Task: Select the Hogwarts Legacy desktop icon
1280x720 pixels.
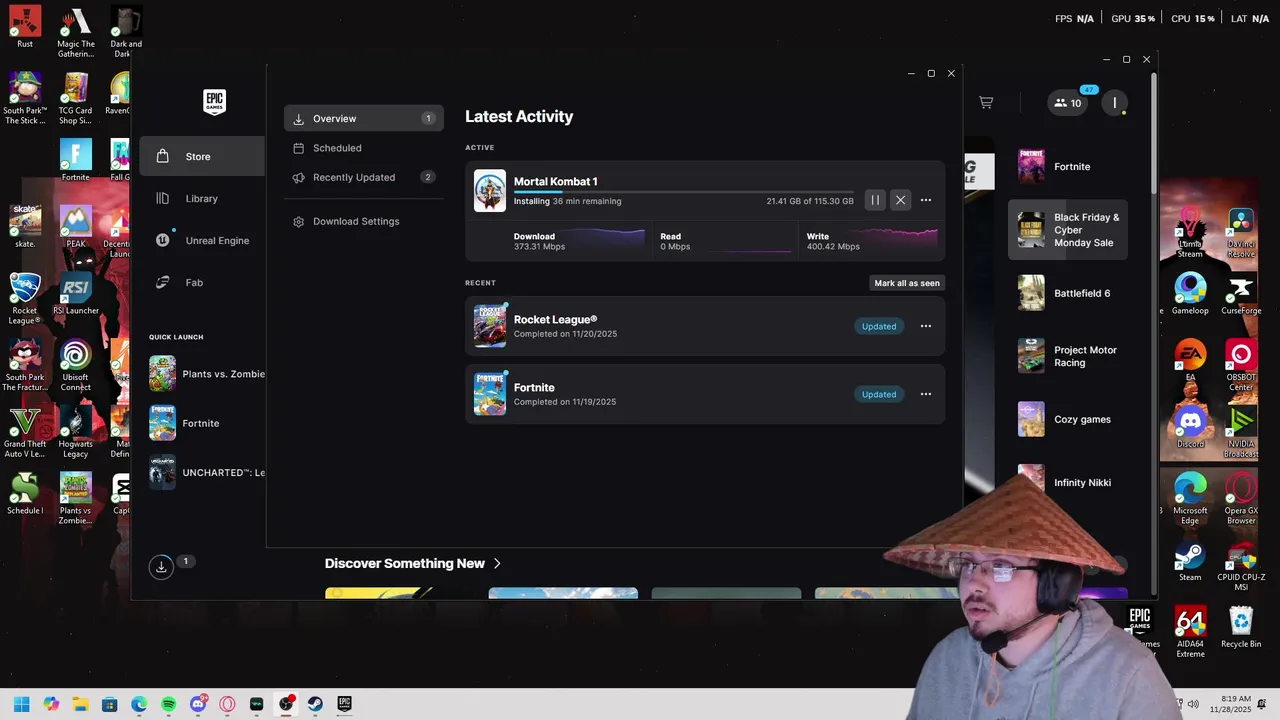Action: (x=76, y=432)
